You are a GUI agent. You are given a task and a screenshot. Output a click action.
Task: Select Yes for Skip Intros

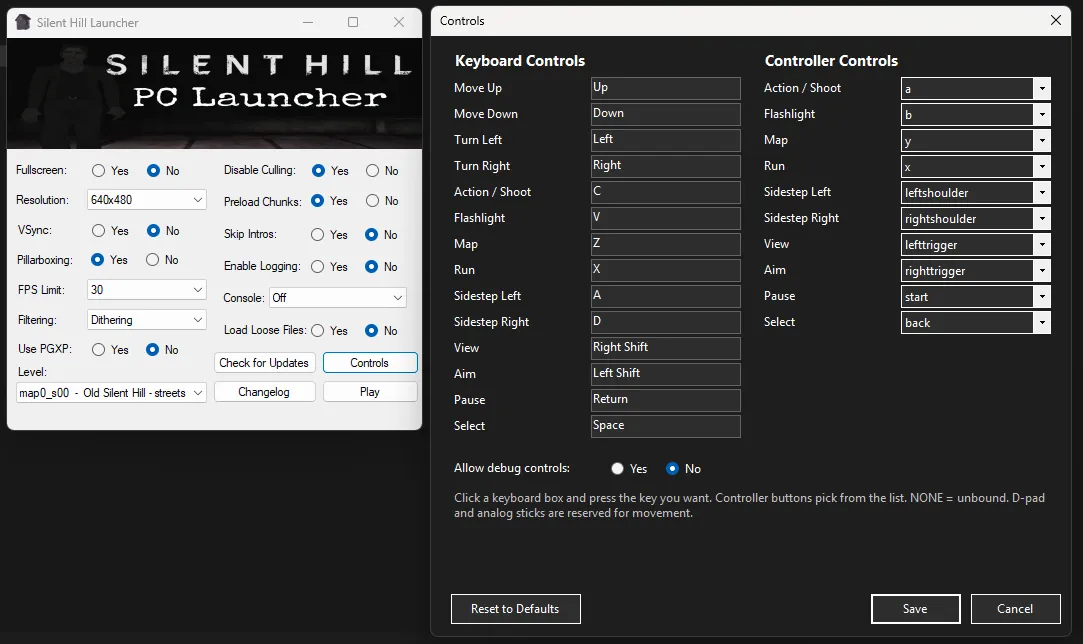click(x=318, y=235)
